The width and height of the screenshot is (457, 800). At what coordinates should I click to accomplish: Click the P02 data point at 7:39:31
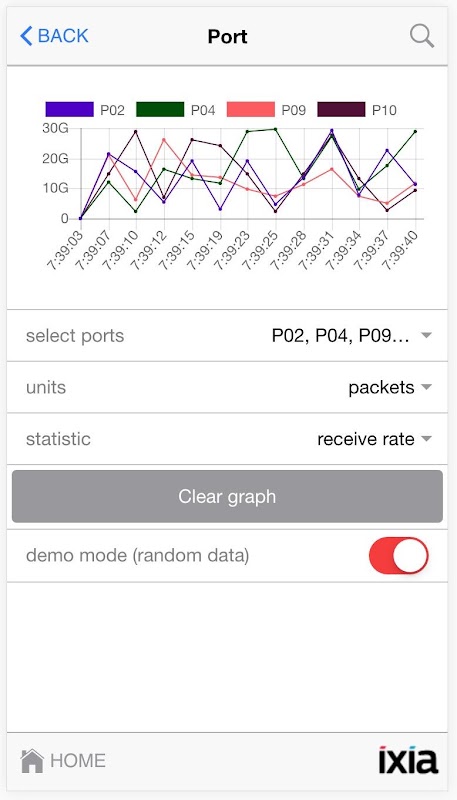point(332,131)
